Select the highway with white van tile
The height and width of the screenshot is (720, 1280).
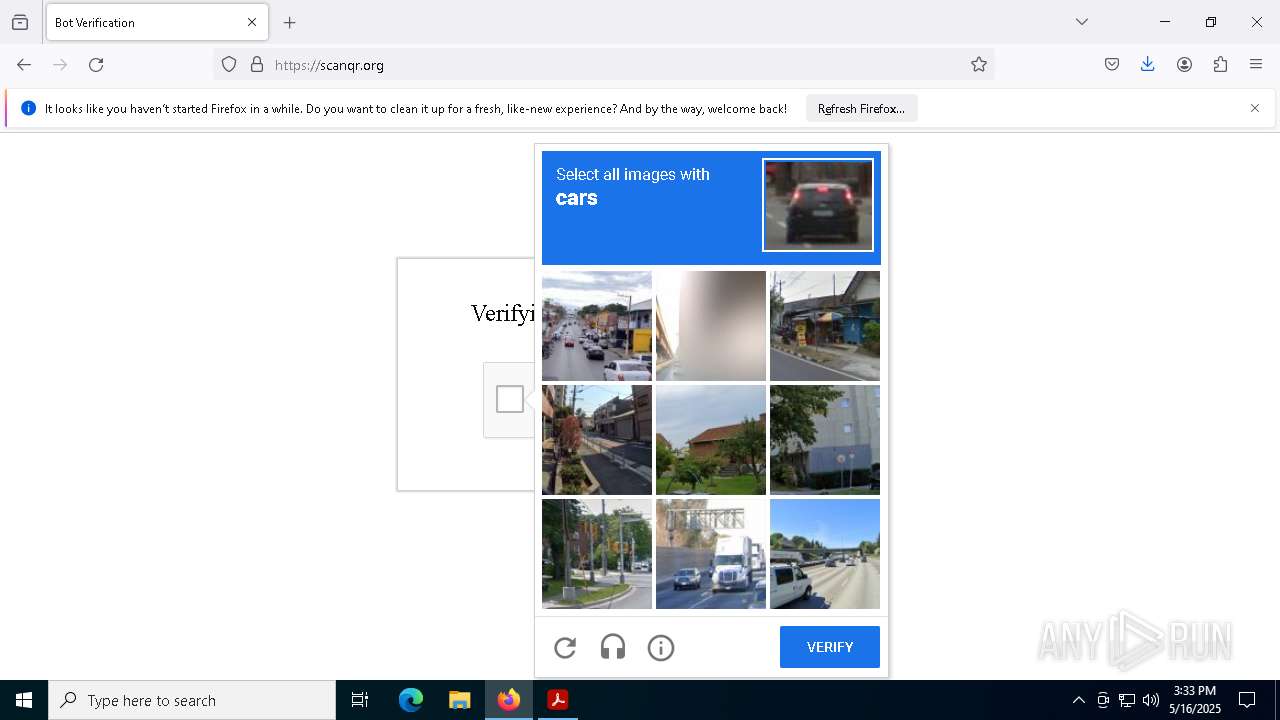coord(825,554)
